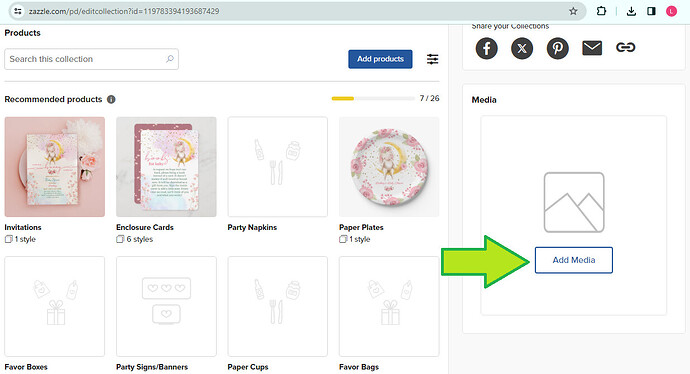Click the zazzle.com URL in address bar
The width and height of the screenshot is (690, 374).
click(x=124, y=11)
